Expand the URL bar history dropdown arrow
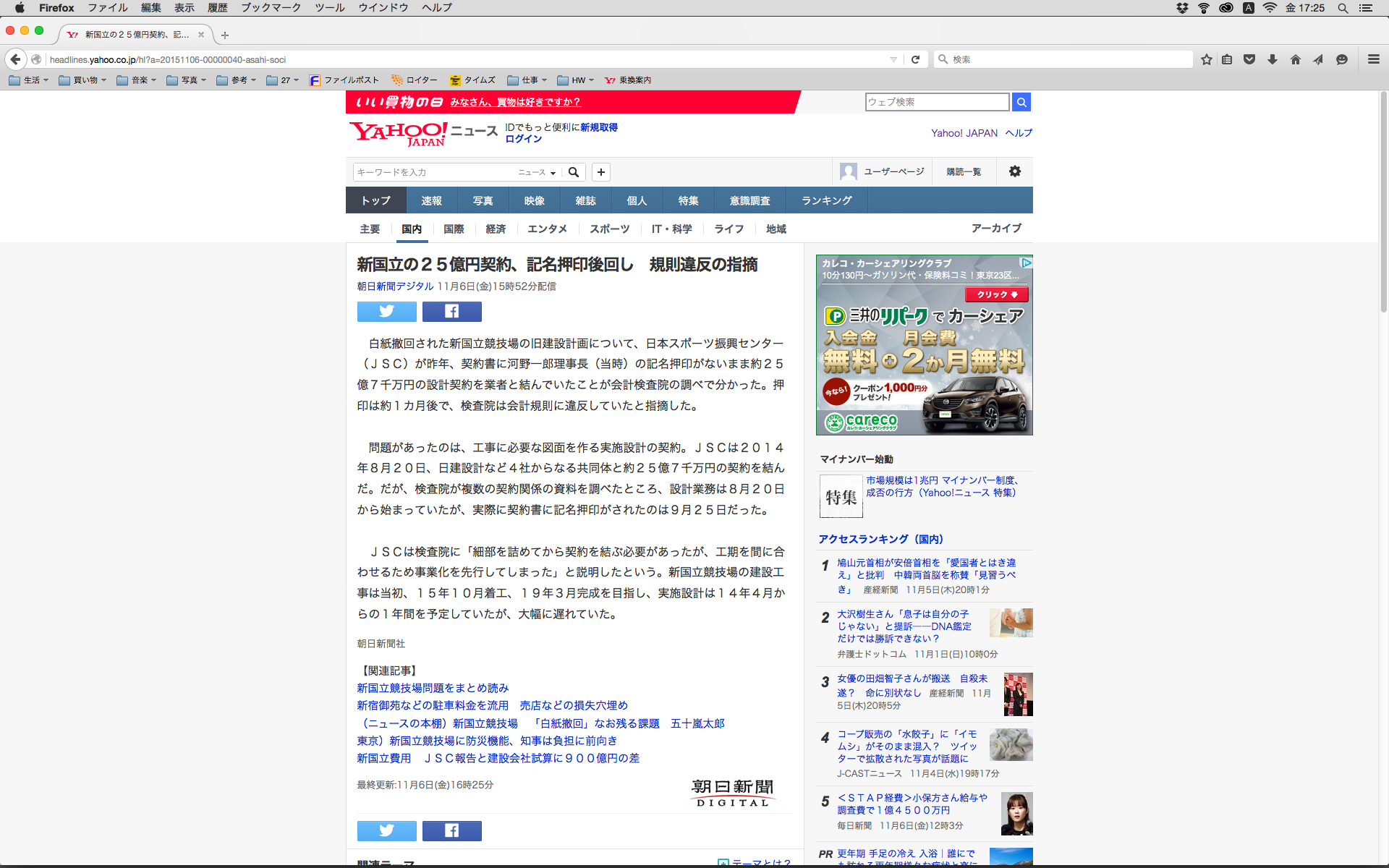1389x868 pixels. click(893, 59)
